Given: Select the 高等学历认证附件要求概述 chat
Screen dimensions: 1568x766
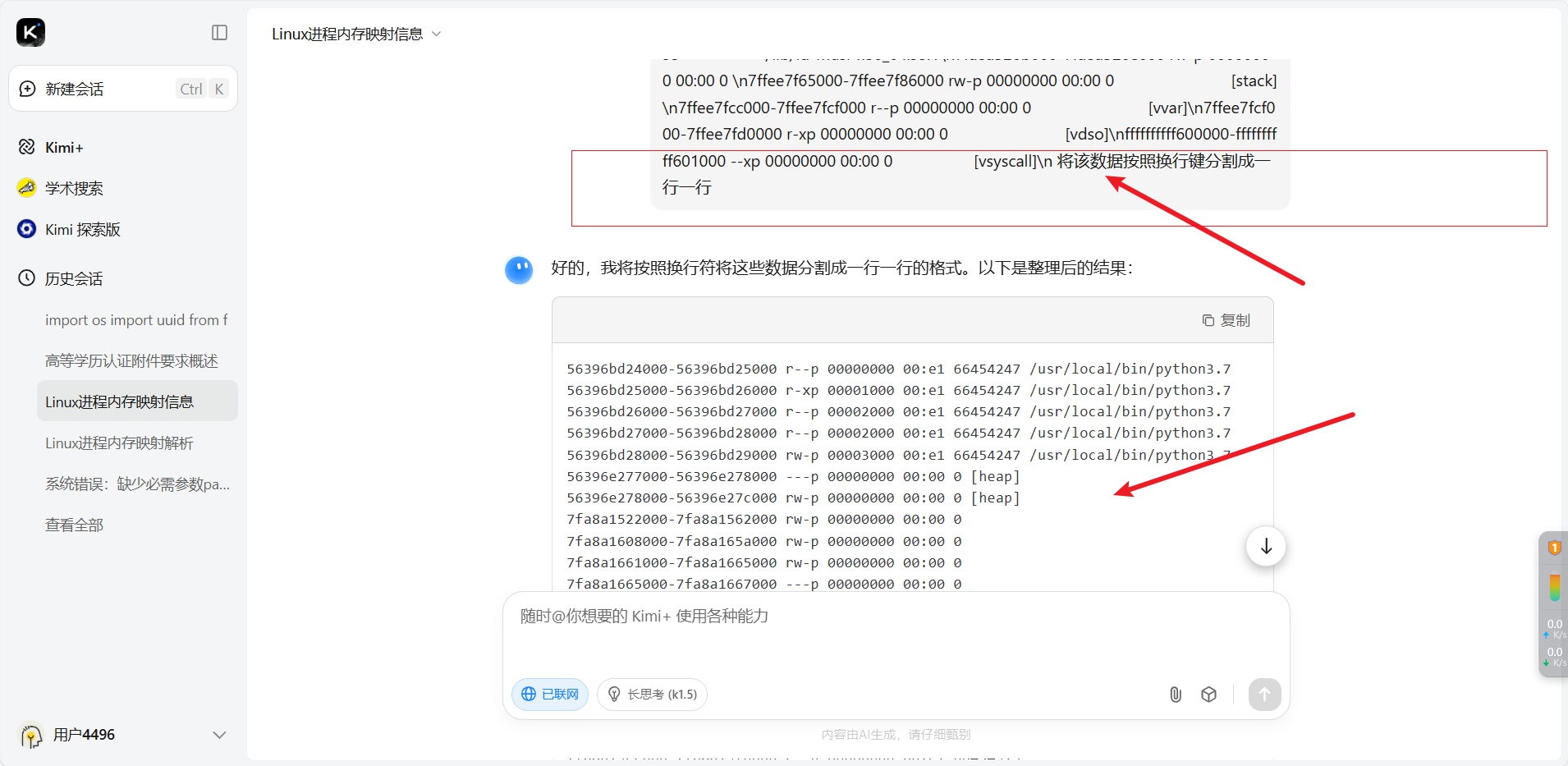Looking at the screenshot, I should click(x=131, y=360).
